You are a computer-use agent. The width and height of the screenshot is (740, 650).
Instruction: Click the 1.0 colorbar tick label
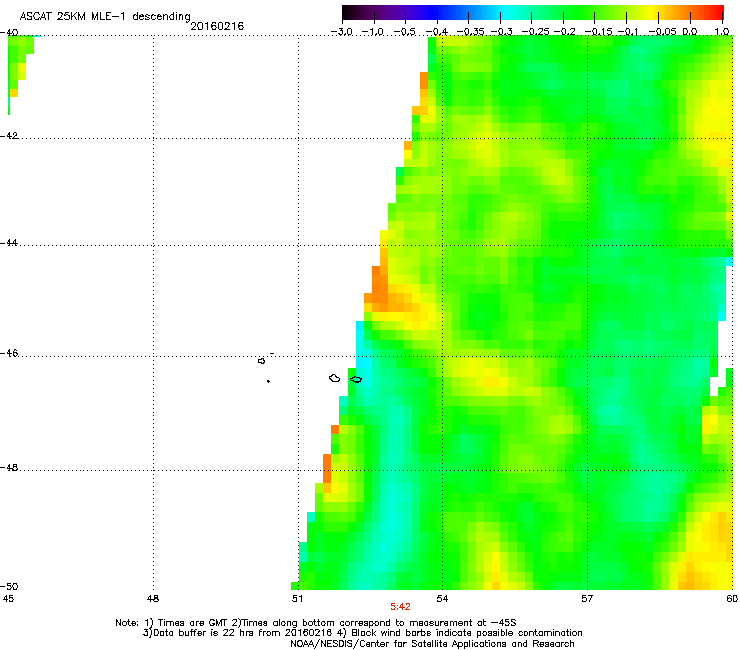[722, 32]
